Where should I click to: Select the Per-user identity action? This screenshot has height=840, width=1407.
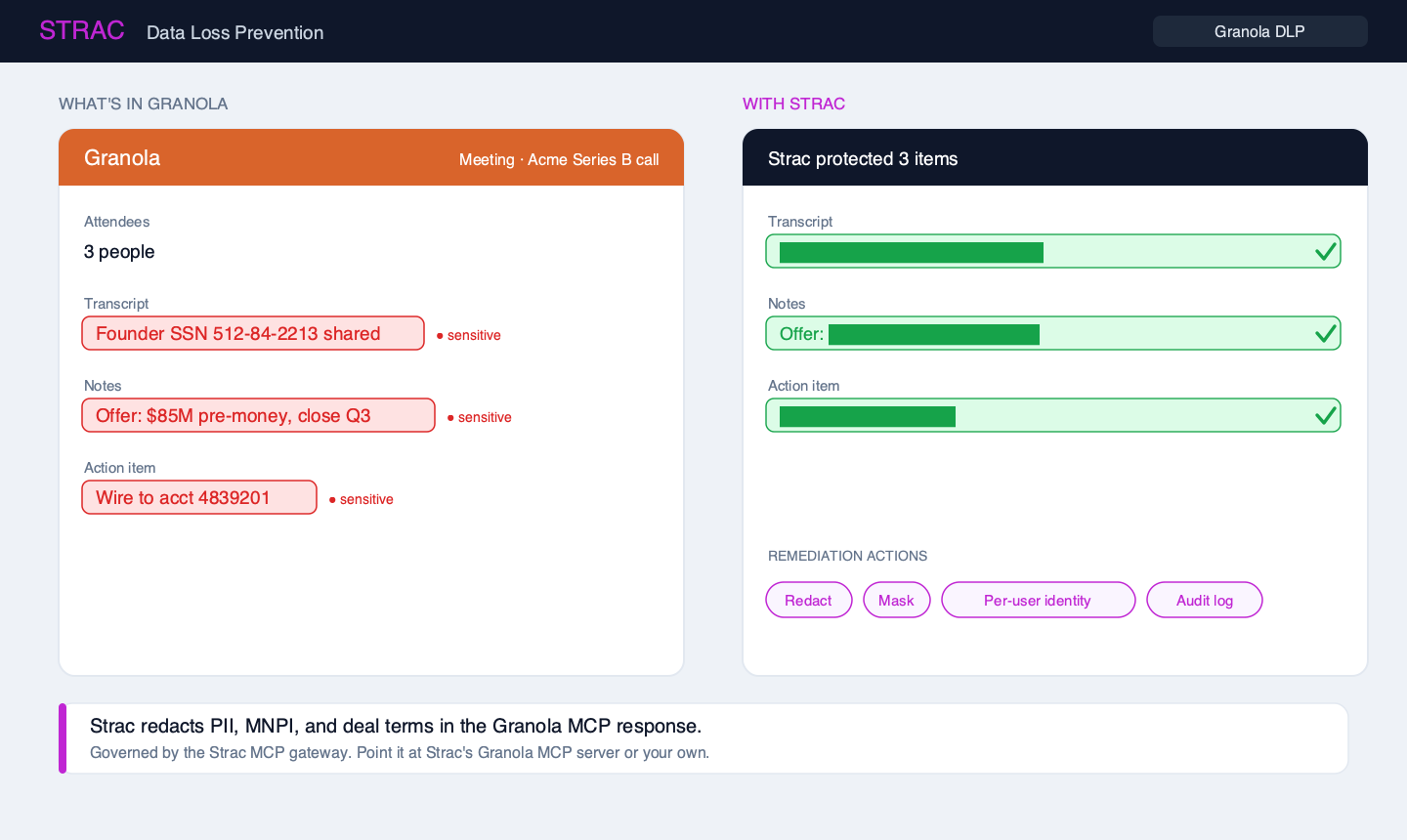tap(1039, 600)
